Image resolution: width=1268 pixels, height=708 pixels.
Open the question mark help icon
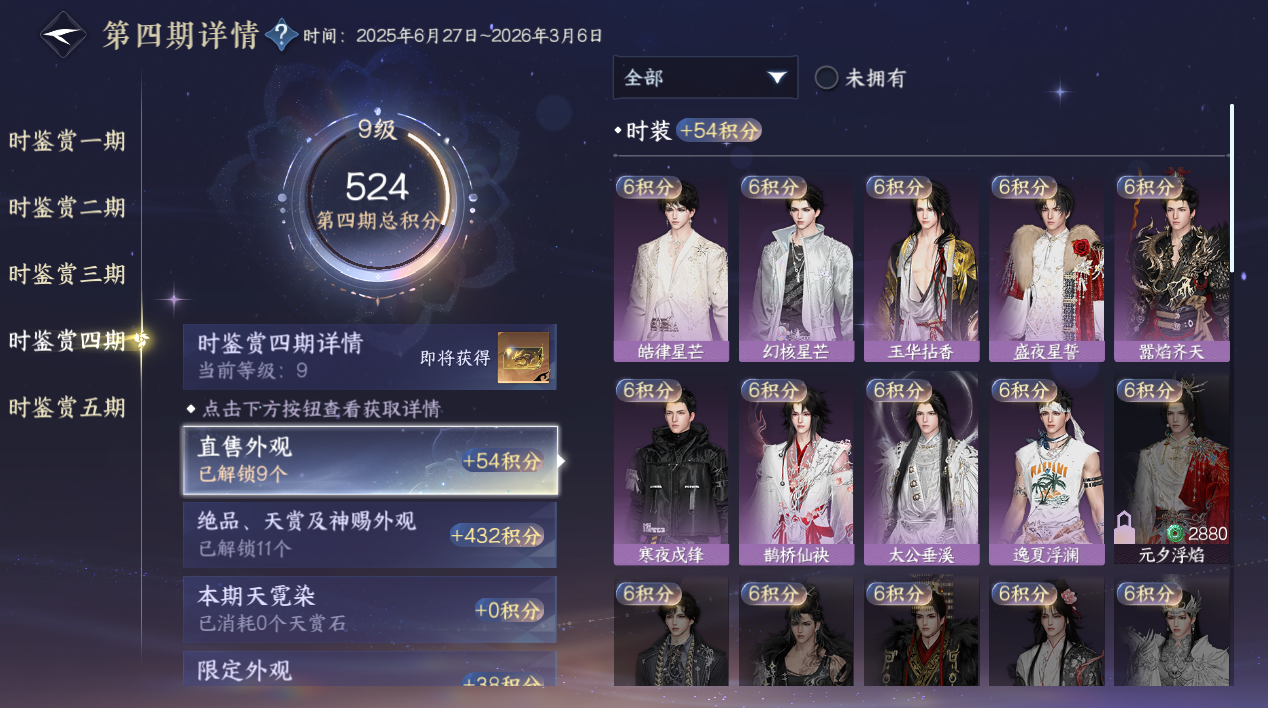click(283, 35)
